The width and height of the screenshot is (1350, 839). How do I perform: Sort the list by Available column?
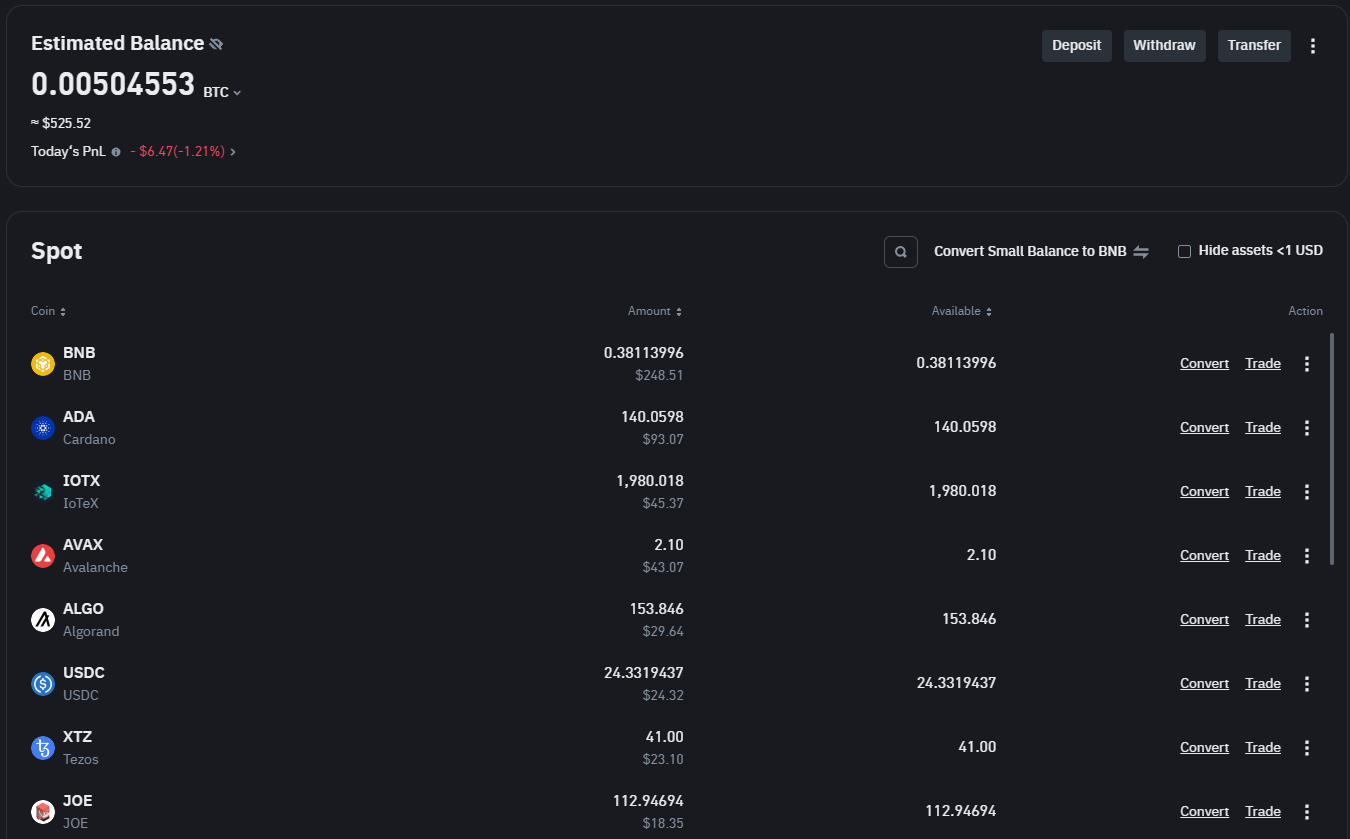[962, 311]
